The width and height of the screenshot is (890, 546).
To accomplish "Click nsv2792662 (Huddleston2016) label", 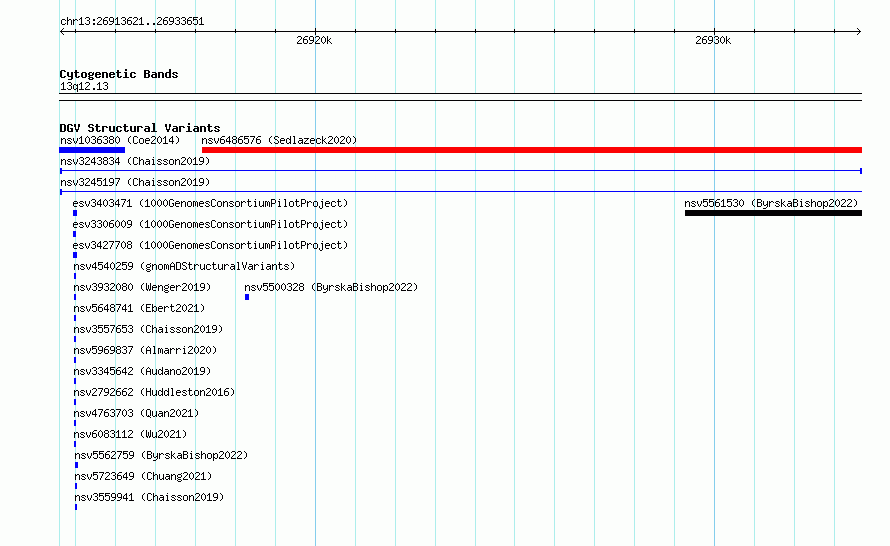I will [154, 392].
